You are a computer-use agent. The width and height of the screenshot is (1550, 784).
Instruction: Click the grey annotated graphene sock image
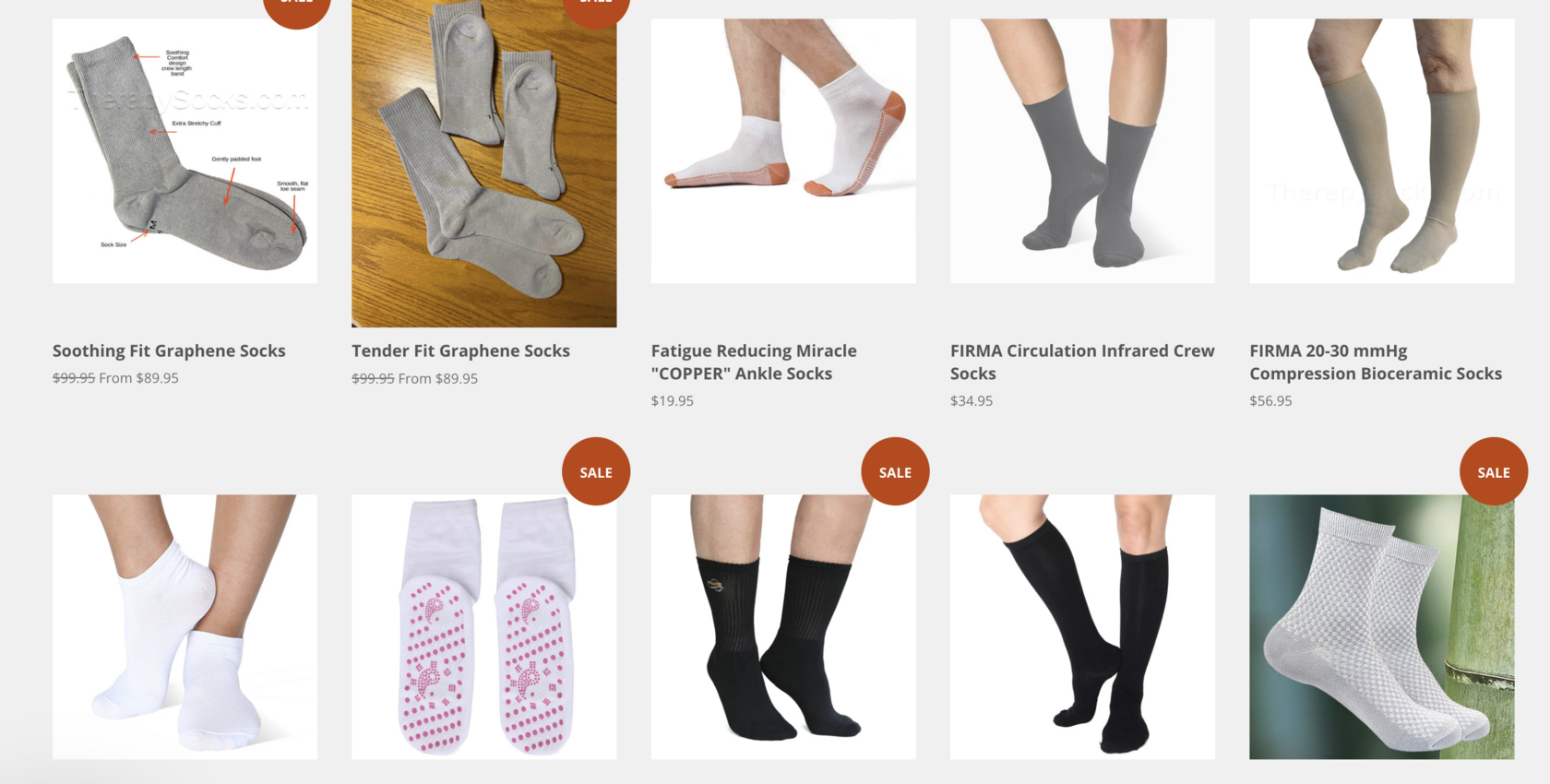click(185, 151)
